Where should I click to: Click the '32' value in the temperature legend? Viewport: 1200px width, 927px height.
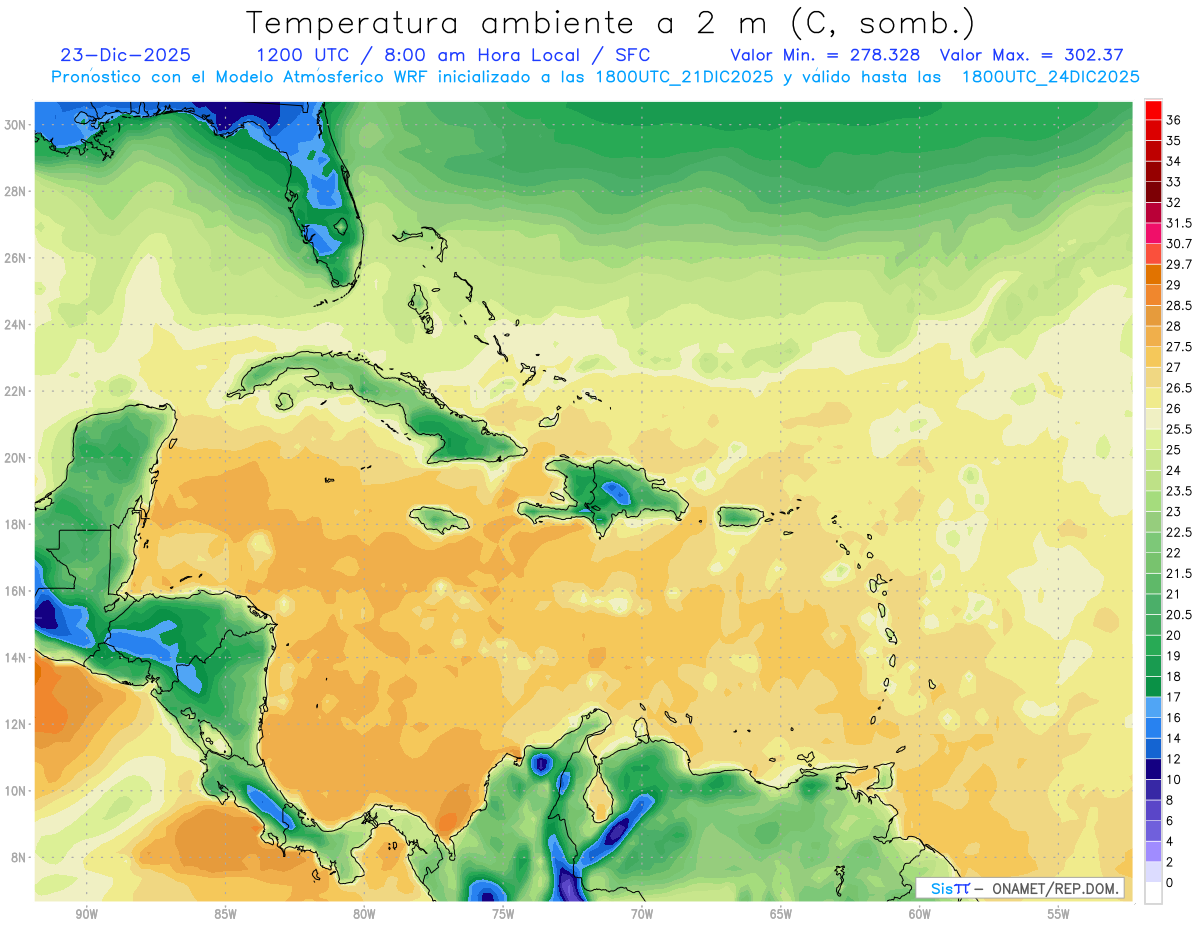pyautogui.click(x=1174, y=202)
